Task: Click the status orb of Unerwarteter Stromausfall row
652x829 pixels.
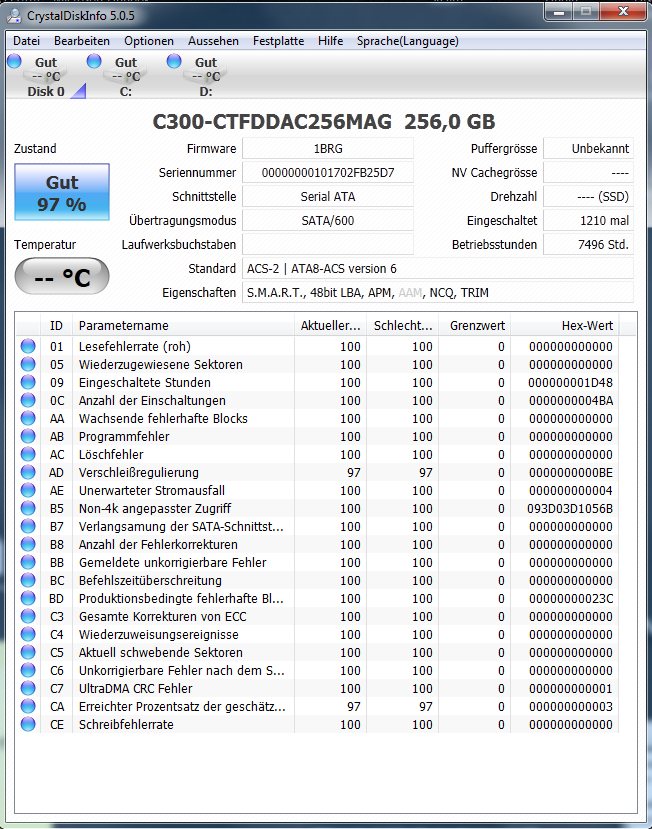Action: coord(28,490)
